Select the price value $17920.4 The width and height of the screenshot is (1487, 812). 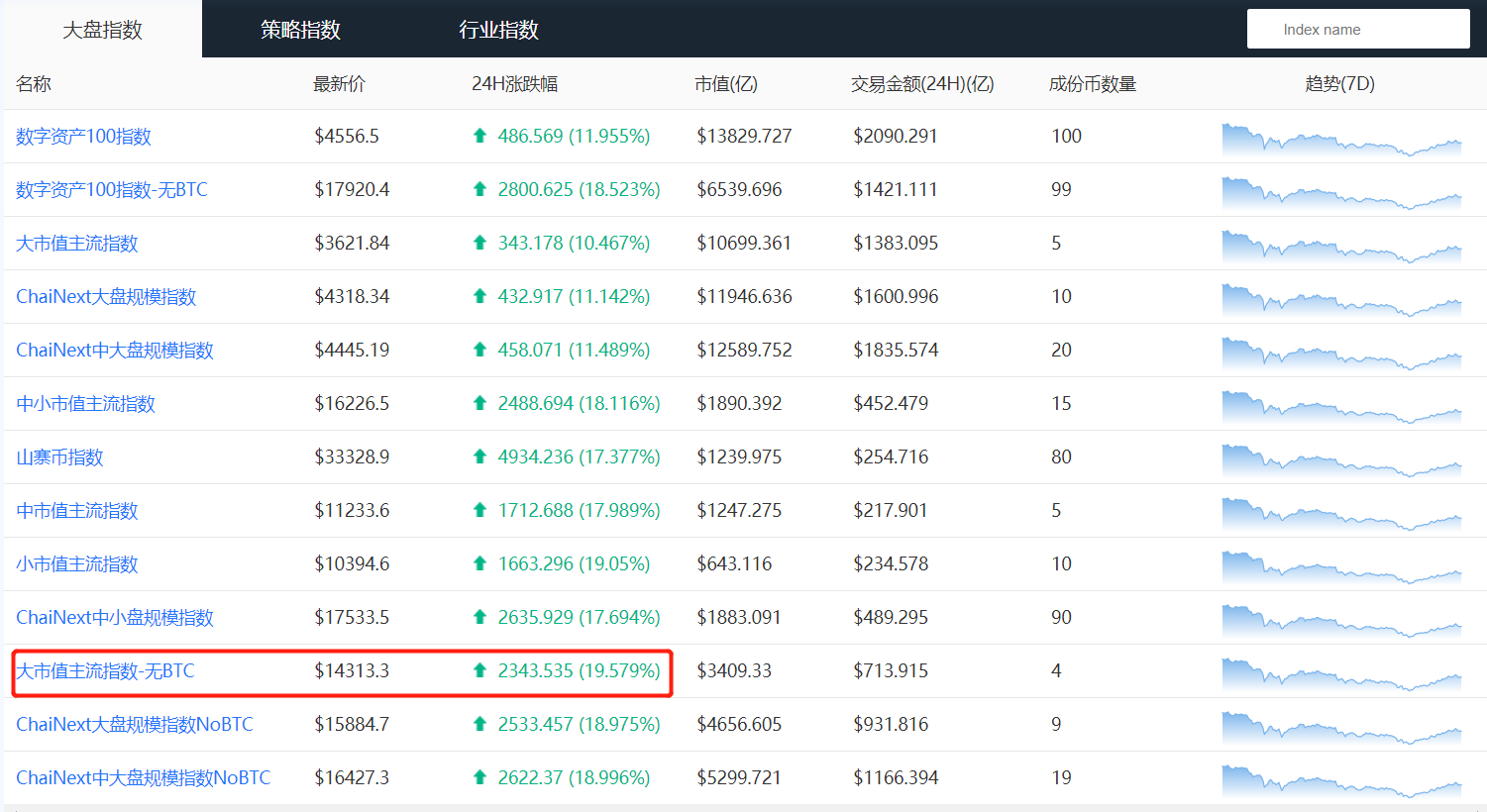click(352, 190)
